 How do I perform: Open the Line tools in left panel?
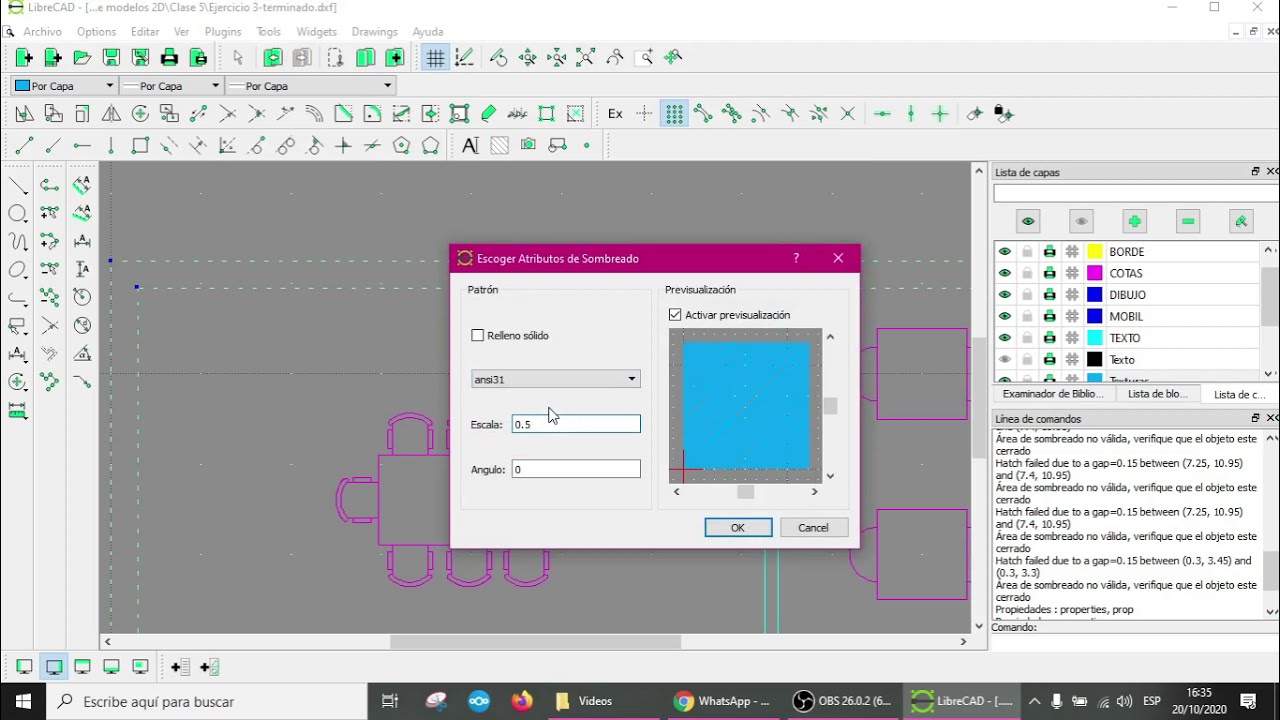click(x=18, y=185)
